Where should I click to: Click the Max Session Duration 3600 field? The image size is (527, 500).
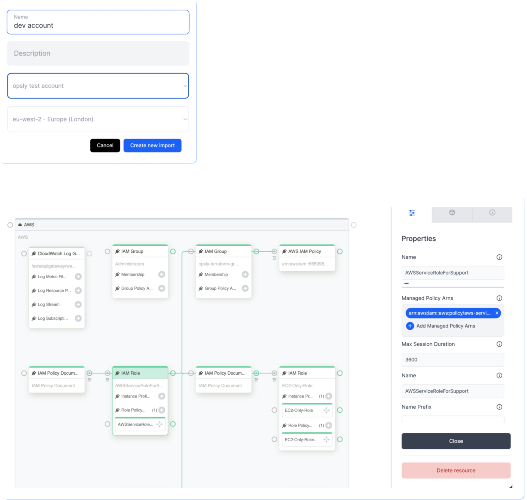pos(453,360)
